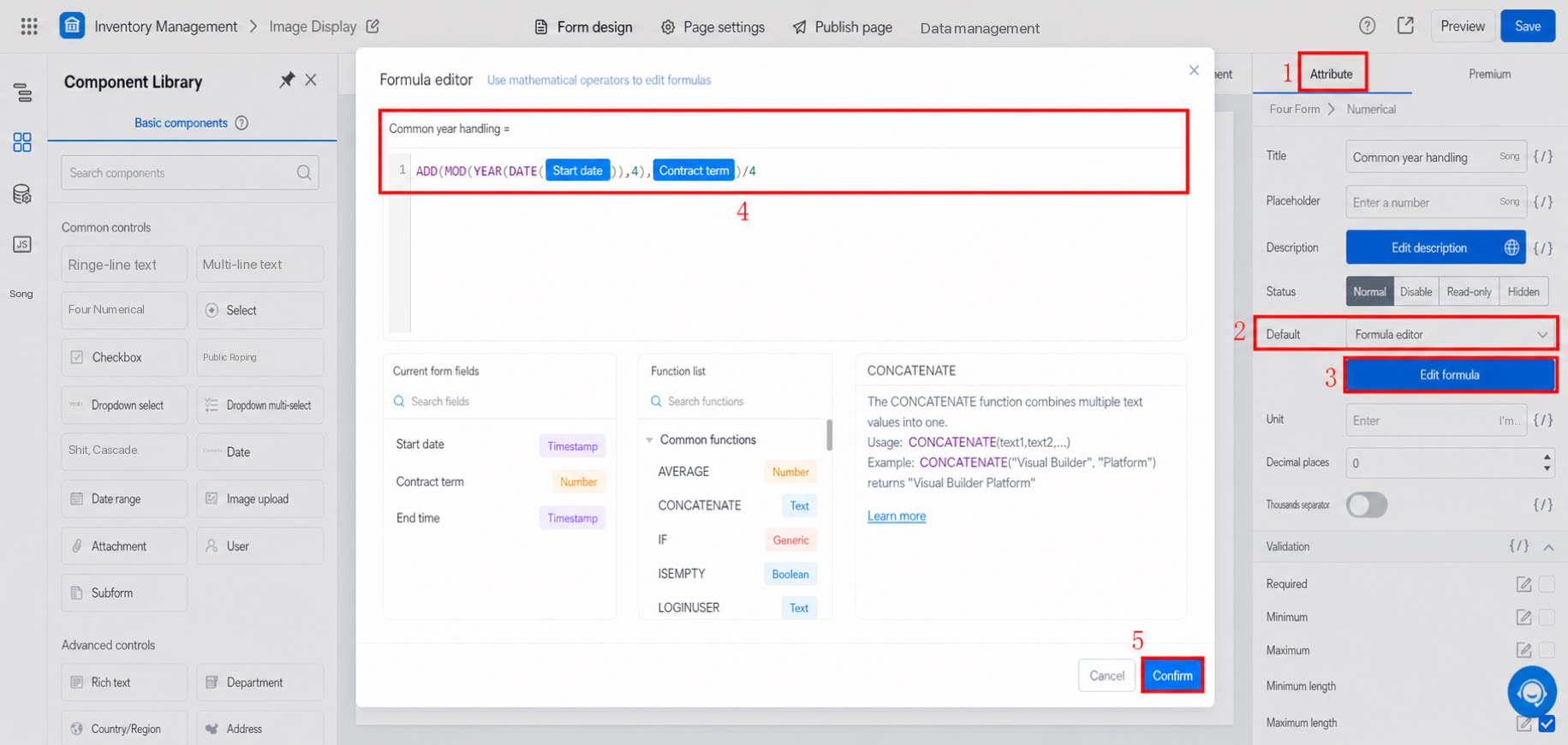This screenshot has width=1568, height=745.
Task: Open the data source sidebar icon
Action: pyautogui.click(x=22, y=194)
